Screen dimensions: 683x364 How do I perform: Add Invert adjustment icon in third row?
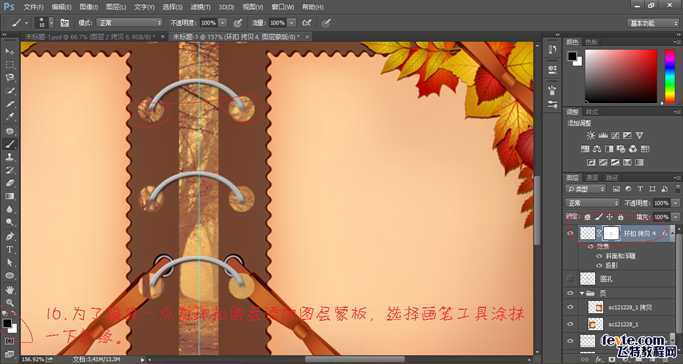tap(591, 162)
